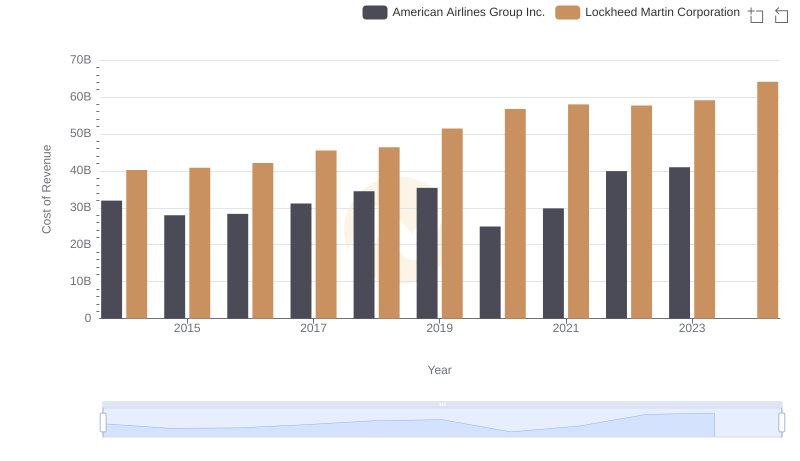
Task: Click the 2015 x-axis label
Action: (187, 328)
